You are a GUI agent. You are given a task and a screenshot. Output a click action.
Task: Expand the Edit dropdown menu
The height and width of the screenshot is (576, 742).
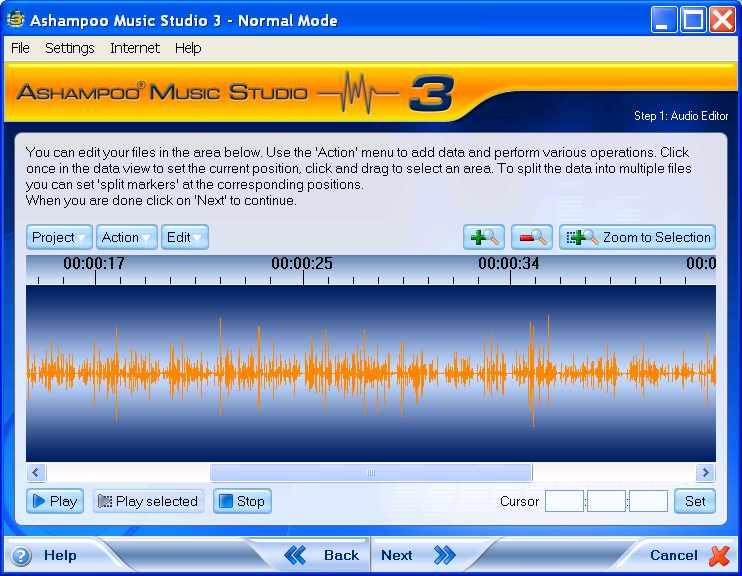(184, 237)
